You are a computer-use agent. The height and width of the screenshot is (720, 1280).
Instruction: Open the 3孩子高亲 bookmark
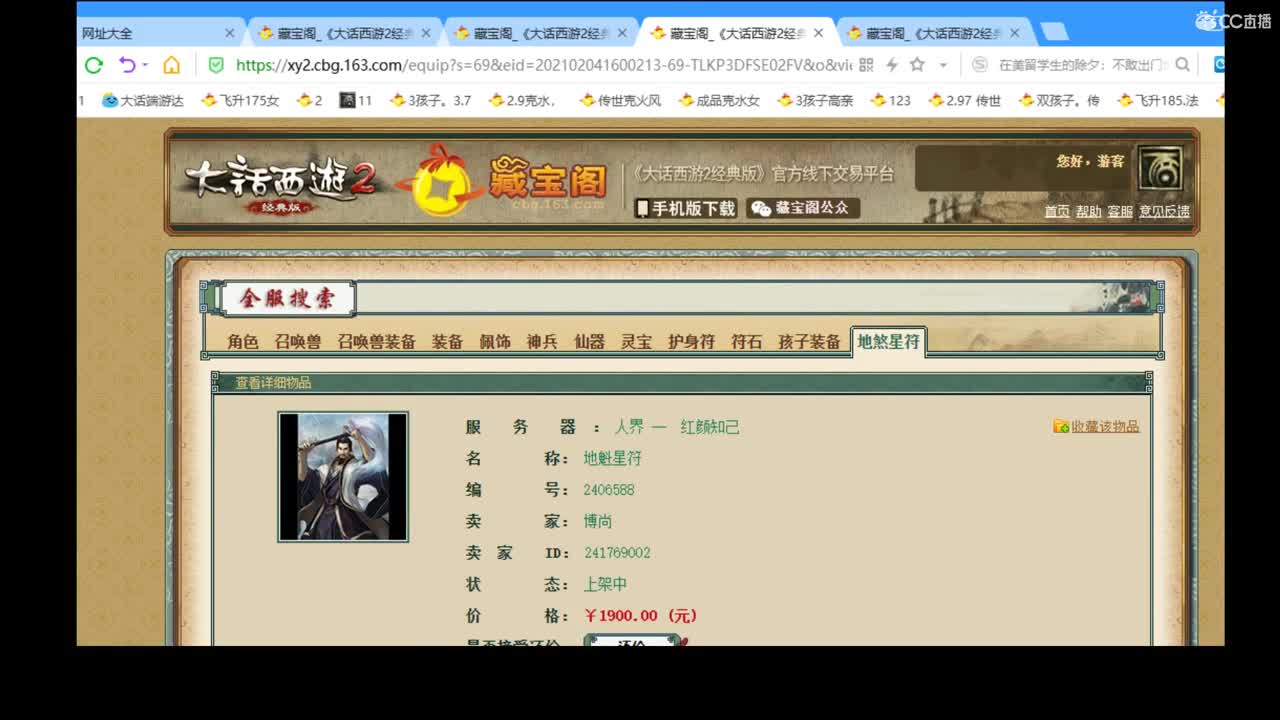tap(816, 100)
